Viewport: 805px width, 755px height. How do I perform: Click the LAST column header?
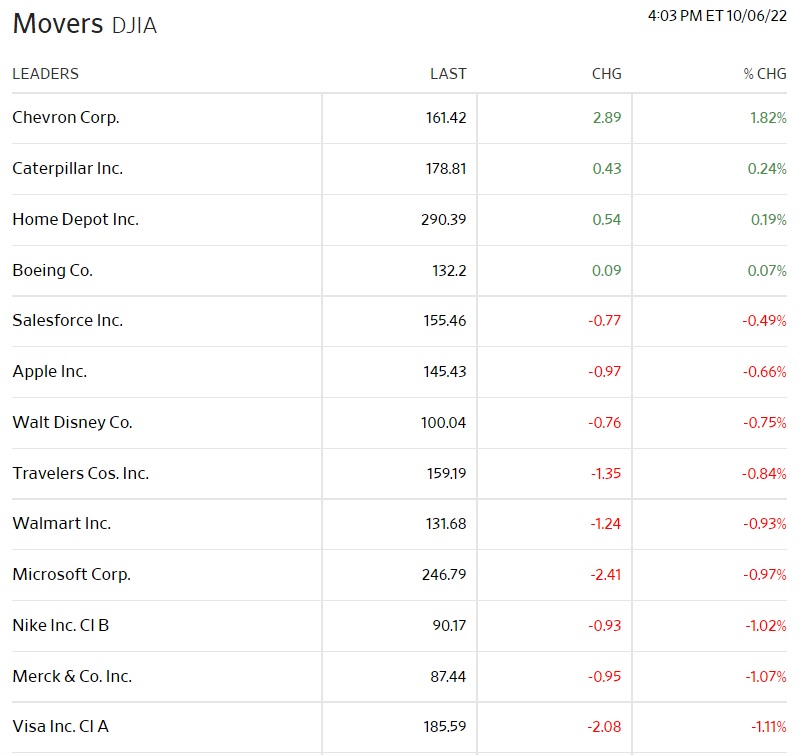pos(448,74)
